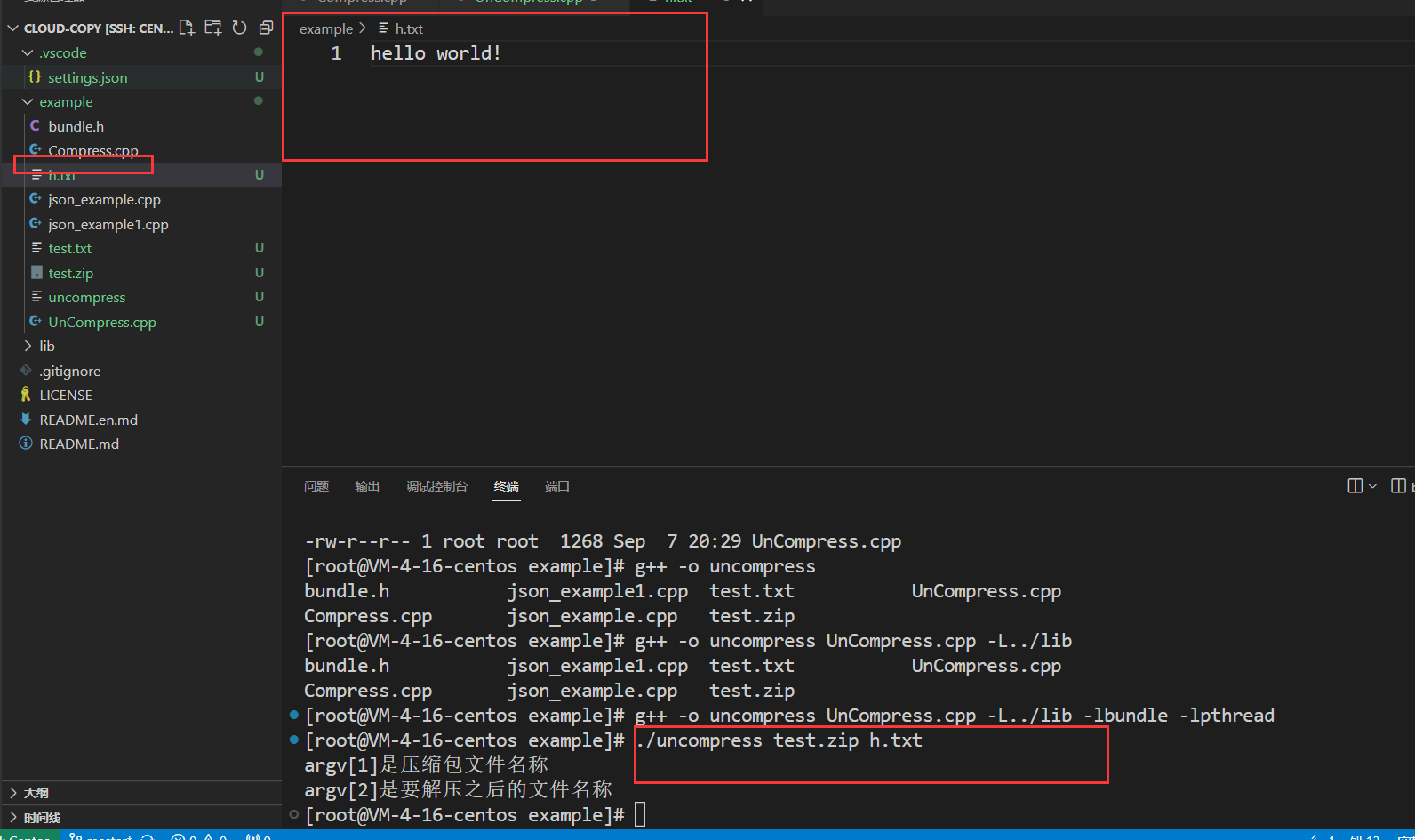This screenshot has width=1415, height=840.
Task: Switch to the 问题 problems tab
Action: 316,486
